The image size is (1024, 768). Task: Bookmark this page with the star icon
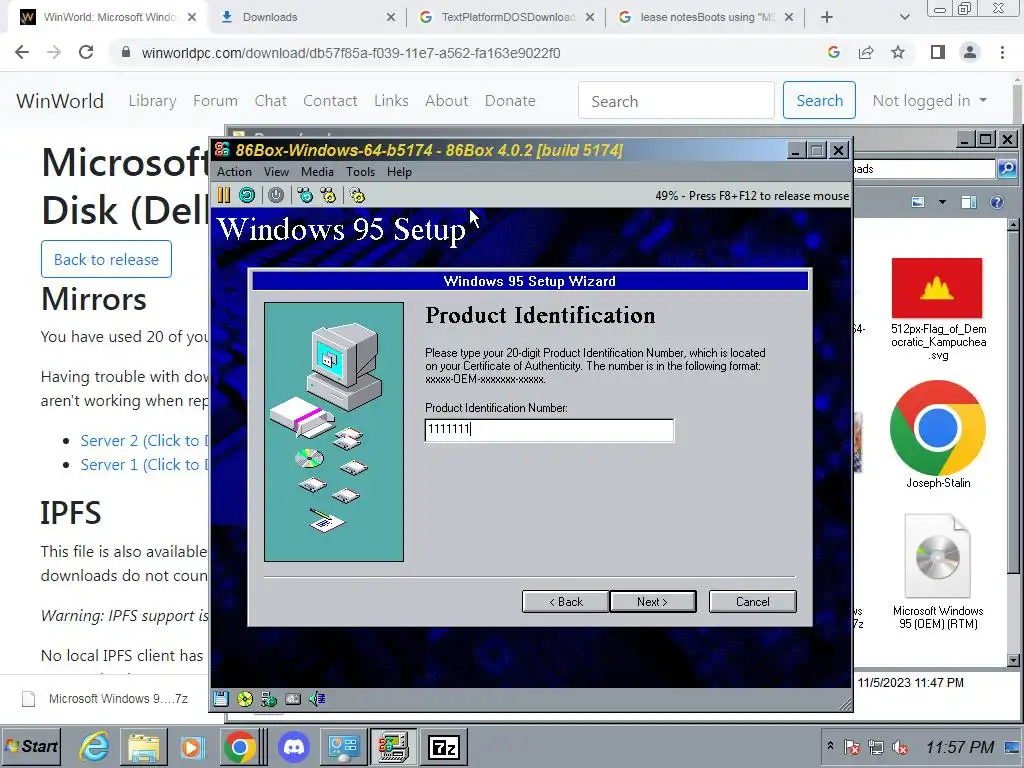898,52
